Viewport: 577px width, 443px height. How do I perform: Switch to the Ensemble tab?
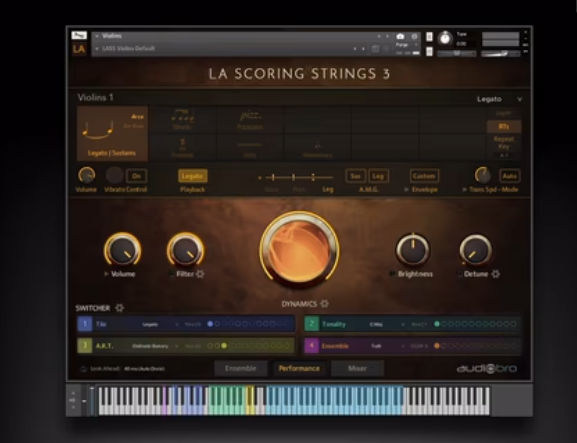click(241, 368)
